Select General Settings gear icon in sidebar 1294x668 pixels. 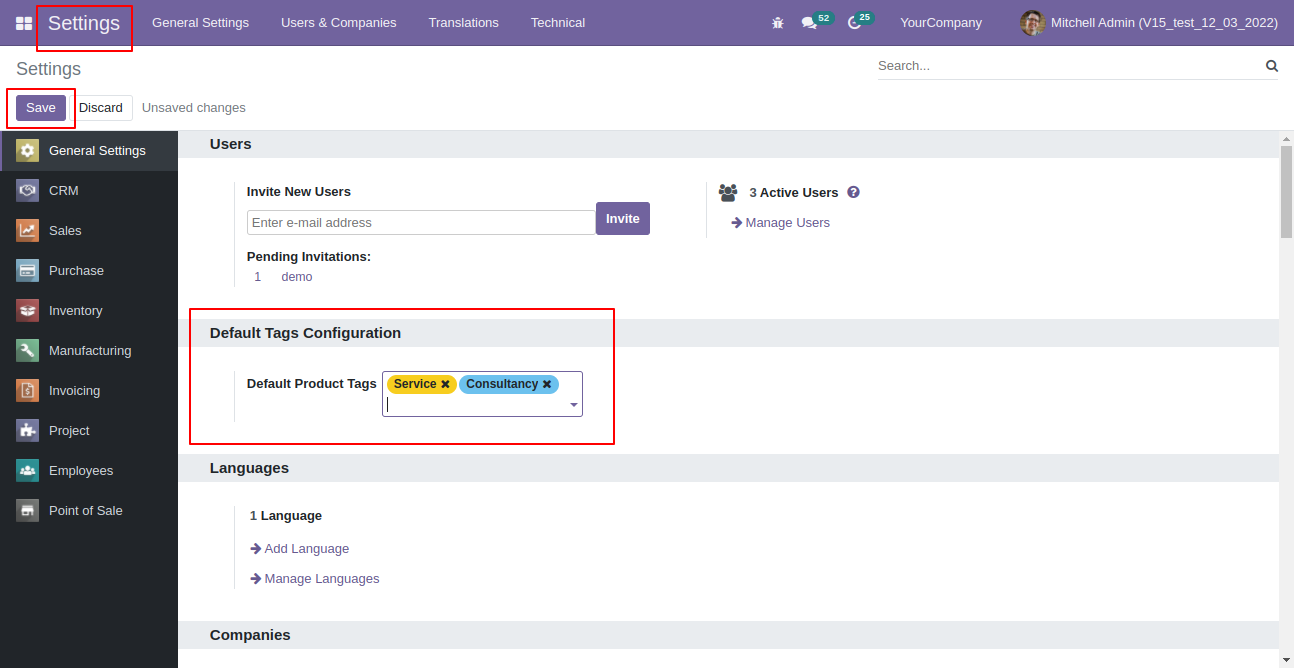point(28,150)
